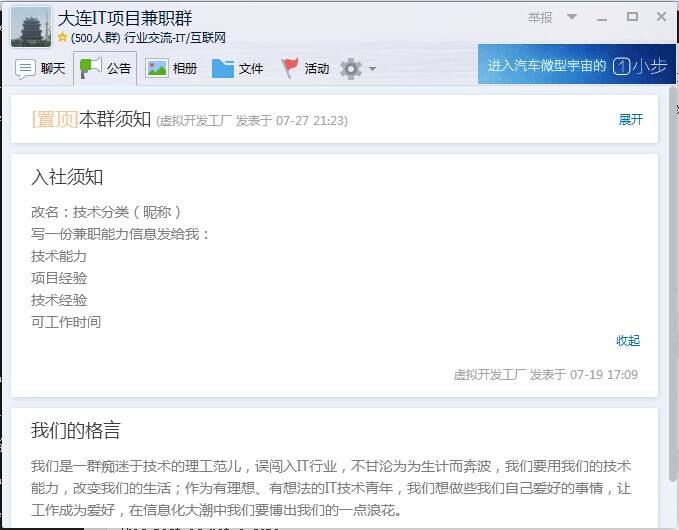Viewport: 679px width, 530px height.
Task: Click the gear settings icon
Action: click(x=351, y=68)
